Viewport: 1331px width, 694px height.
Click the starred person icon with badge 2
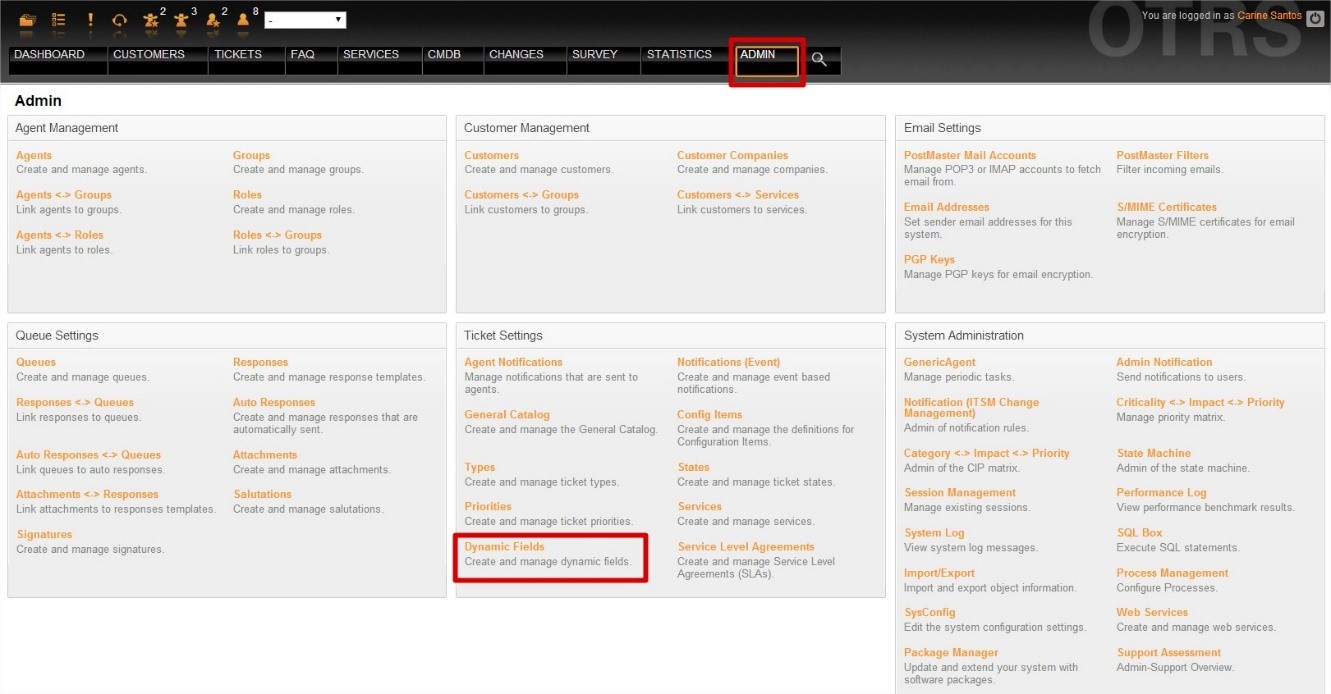[212, 20]
